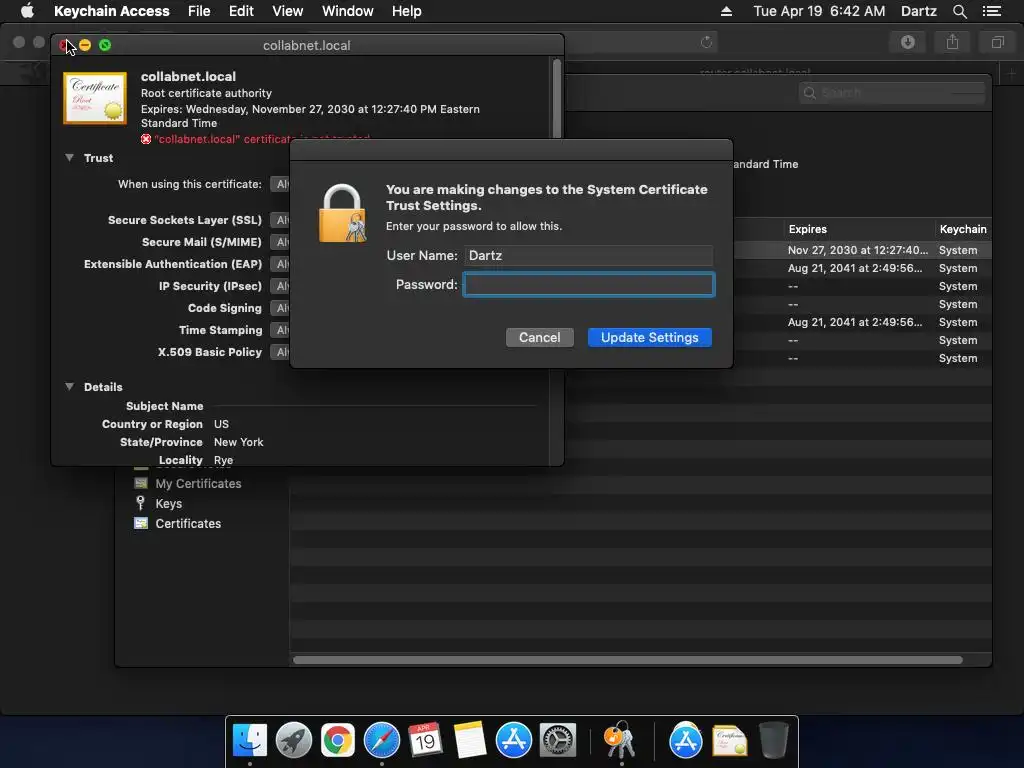Click the red not-trusted error icon
The height and width of the screenshot is (768, 1024).
click(x=146, y=139)
